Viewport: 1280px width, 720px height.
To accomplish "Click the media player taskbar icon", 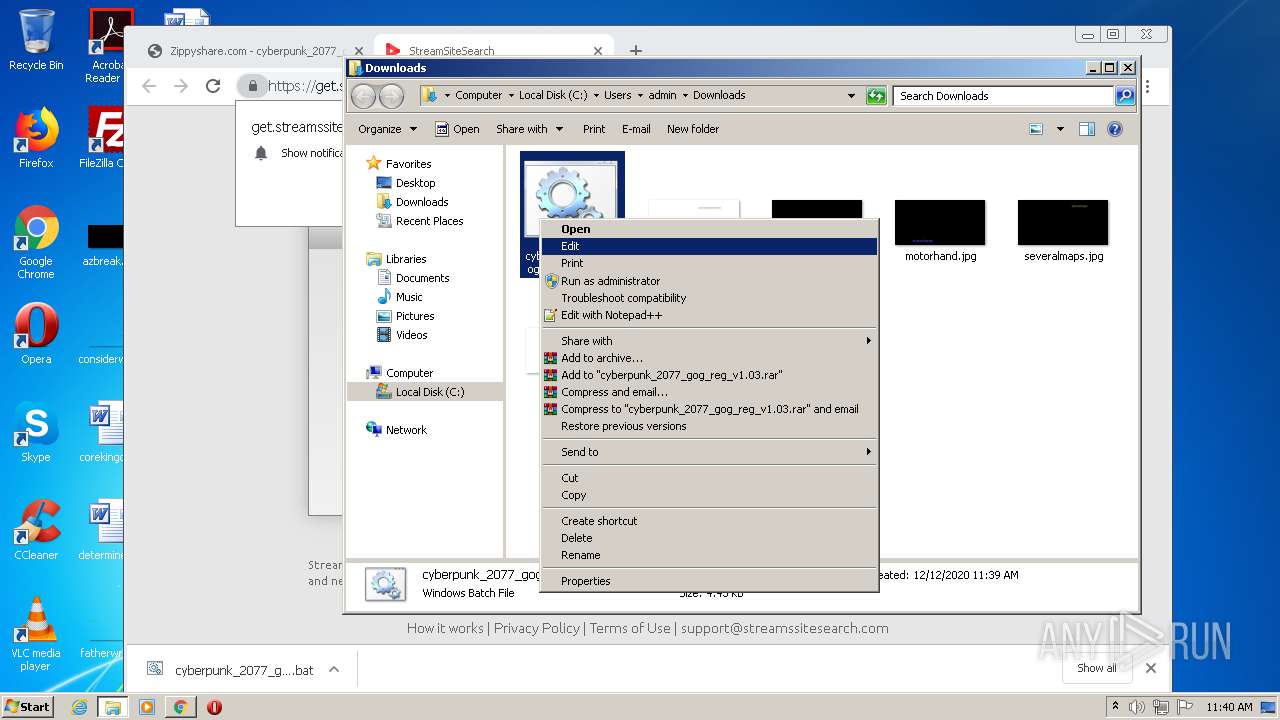I will coord(147,707).
